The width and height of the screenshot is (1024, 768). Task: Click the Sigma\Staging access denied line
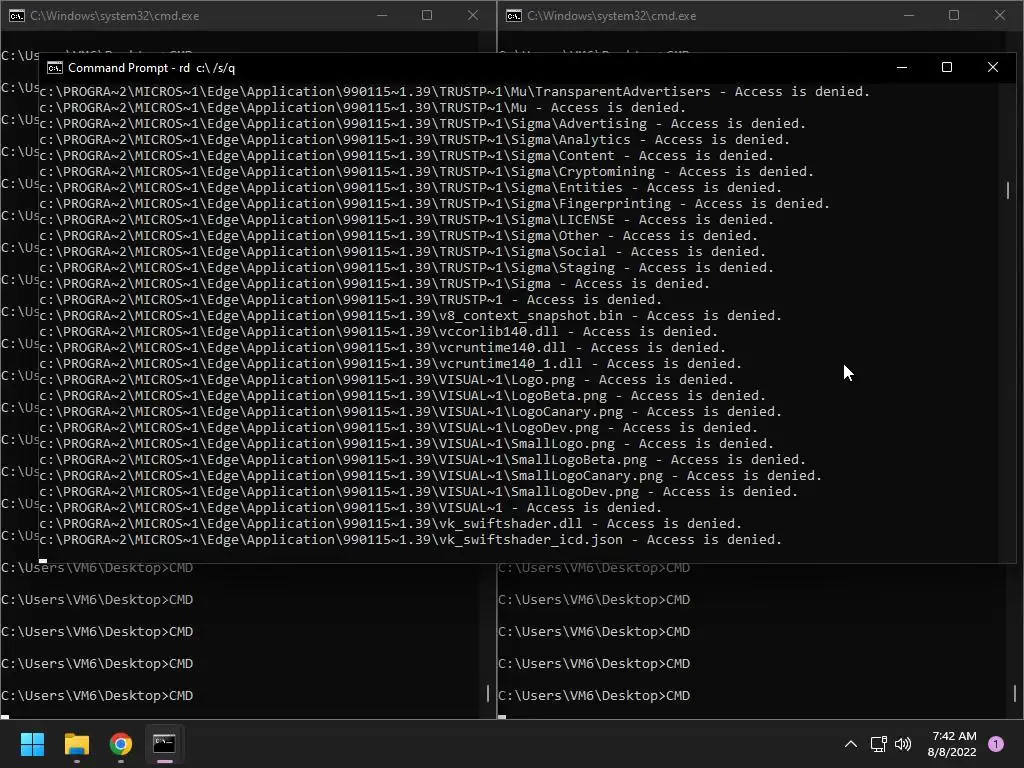click(406, 267)
